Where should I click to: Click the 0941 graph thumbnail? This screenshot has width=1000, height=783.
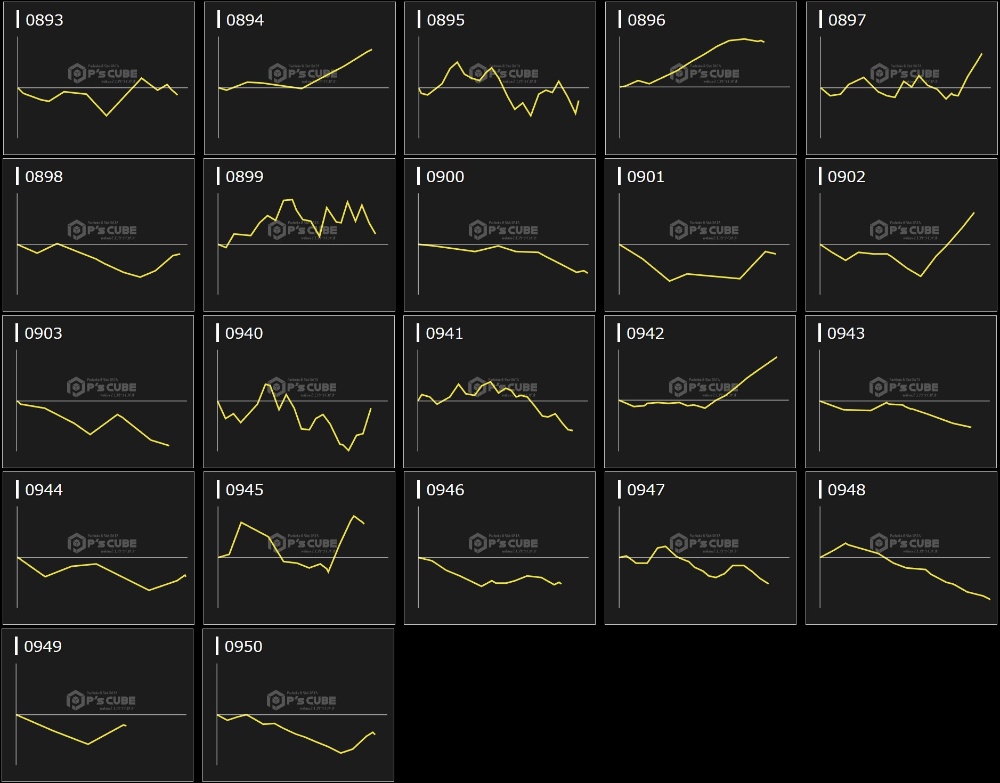point(499,392)
